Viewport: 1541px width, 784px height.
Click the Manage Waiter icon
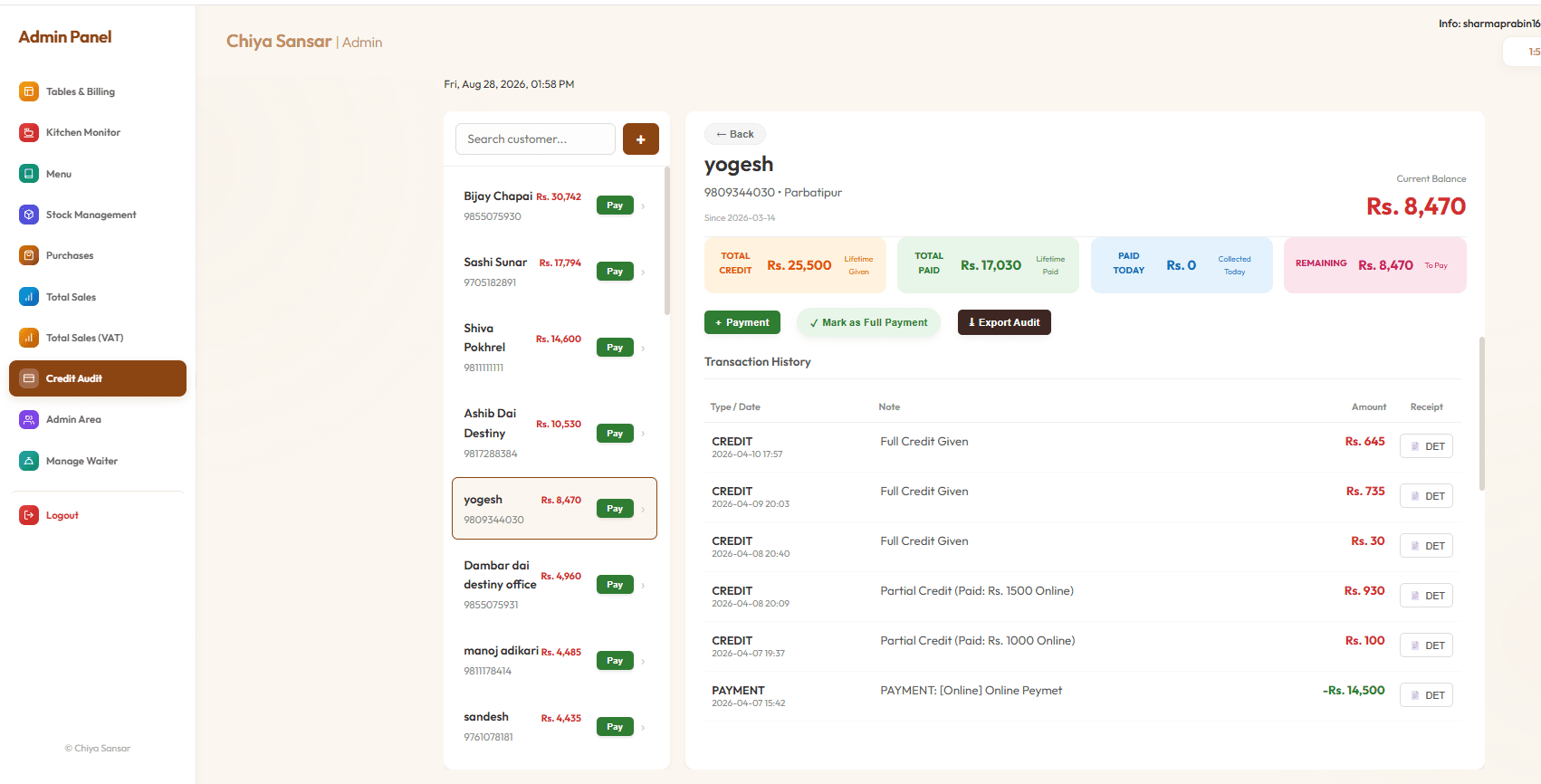[29, 461]
